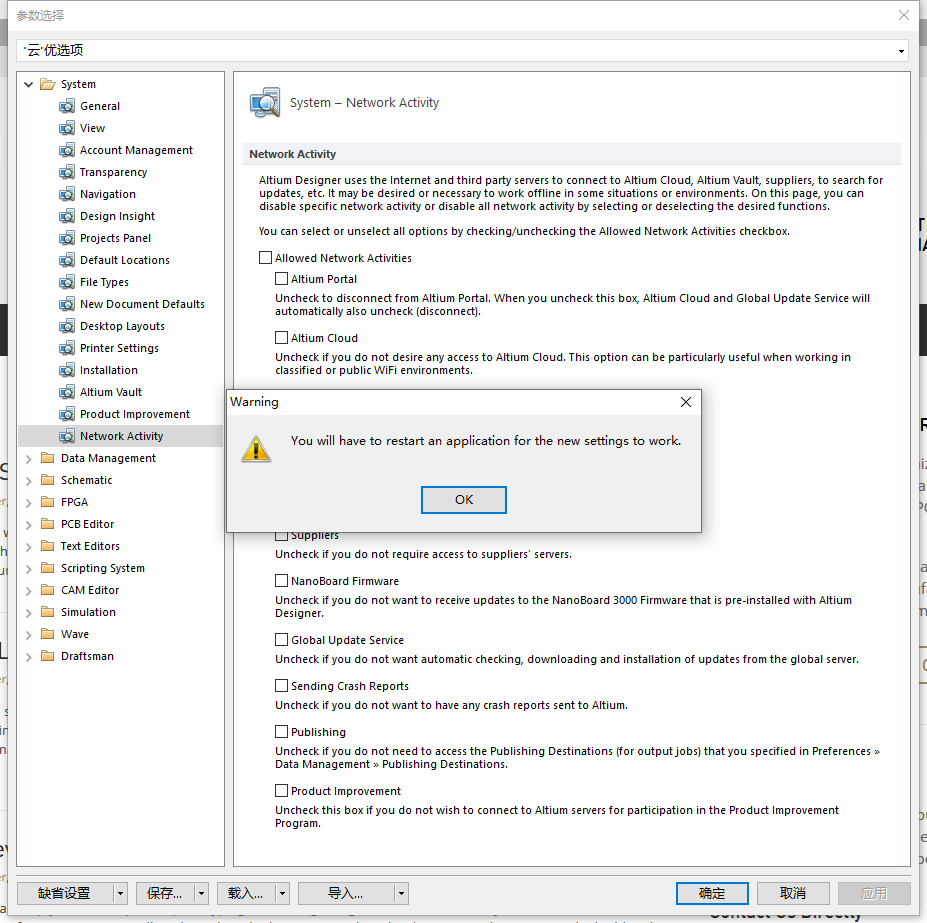Select the Simulation tree item

point(88,612)
